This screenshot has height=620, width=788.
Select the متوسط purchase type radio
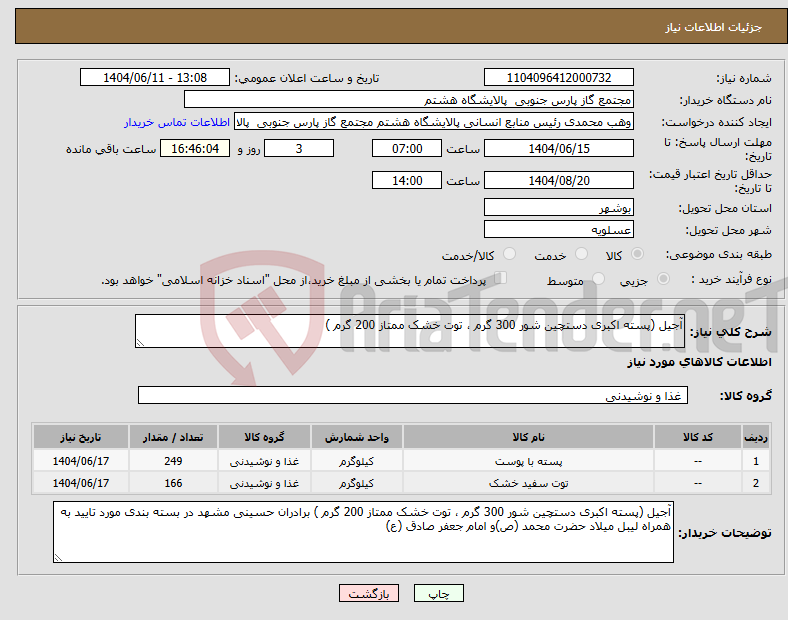[598, 281]
